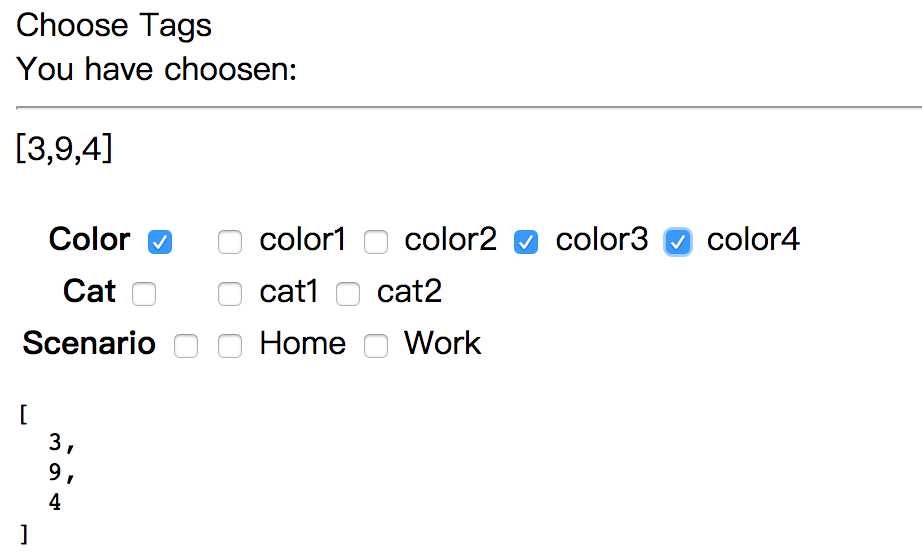The height and width of the screenshot is (556, 922).
Task: Click the Choose Tags heading
Action: tap(113, 26)
